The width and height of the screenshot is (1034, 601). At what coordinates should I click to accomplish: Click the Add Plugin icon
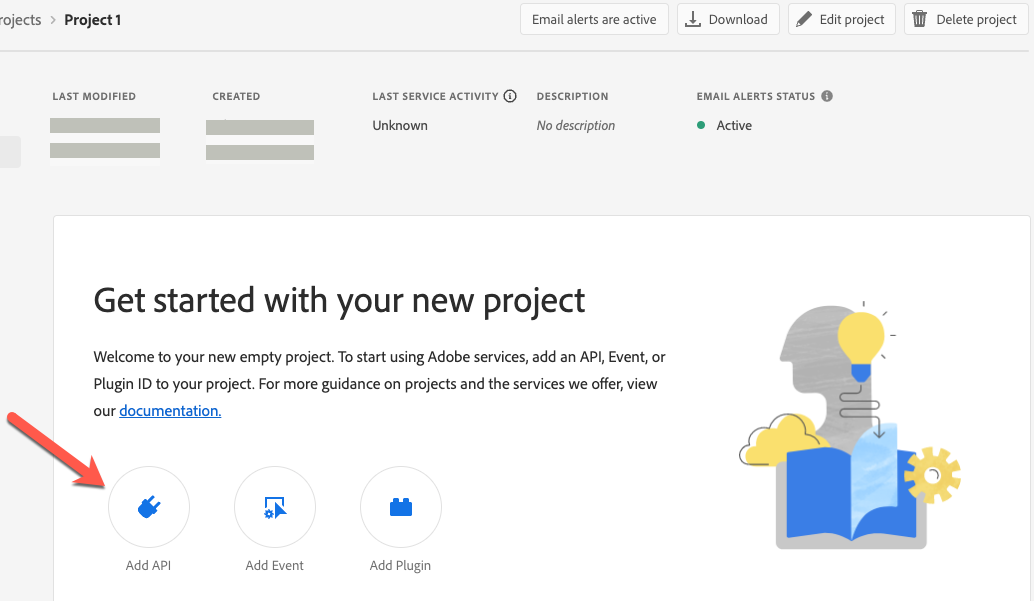(400, 507)
